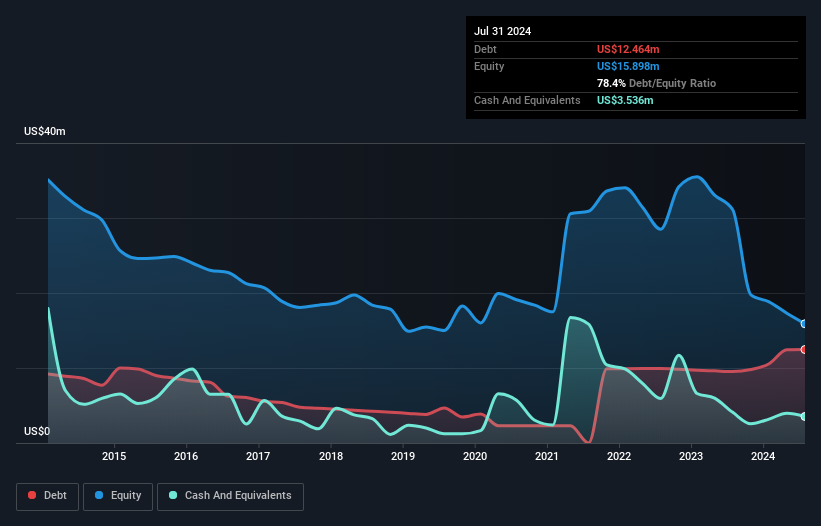Click the US$0 y-axis label
The width and height of the screenshot is (821, 526).
click(x=38, y=432)
